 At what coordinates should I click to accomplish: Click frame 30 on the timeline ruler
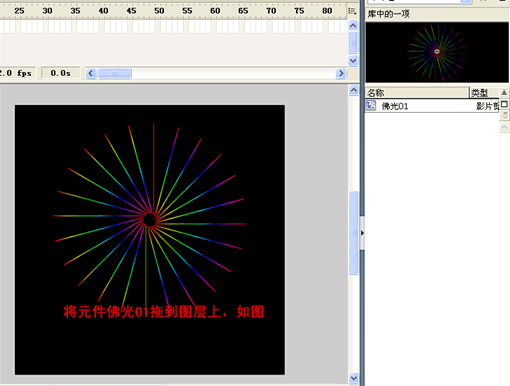[47, 11]
